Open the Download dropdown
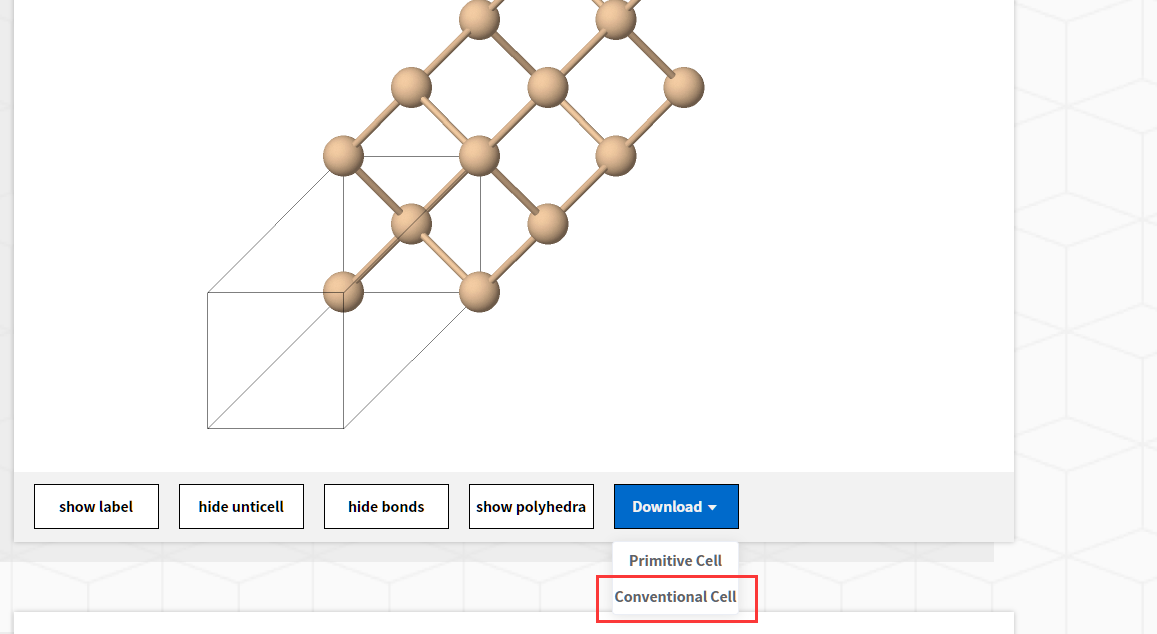 tap(676, 506)
